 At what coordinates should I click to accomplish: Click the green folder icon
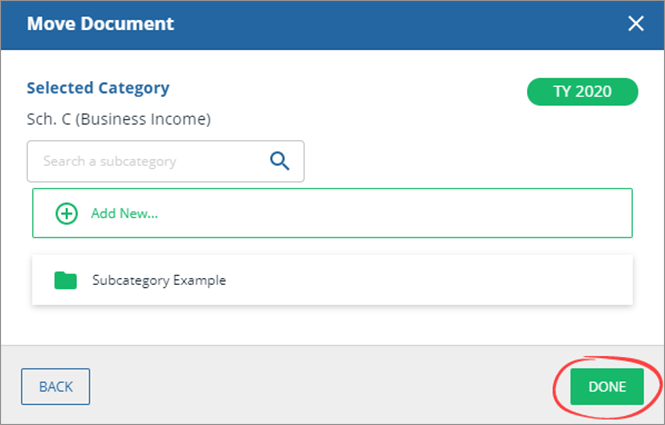[66, 280]
